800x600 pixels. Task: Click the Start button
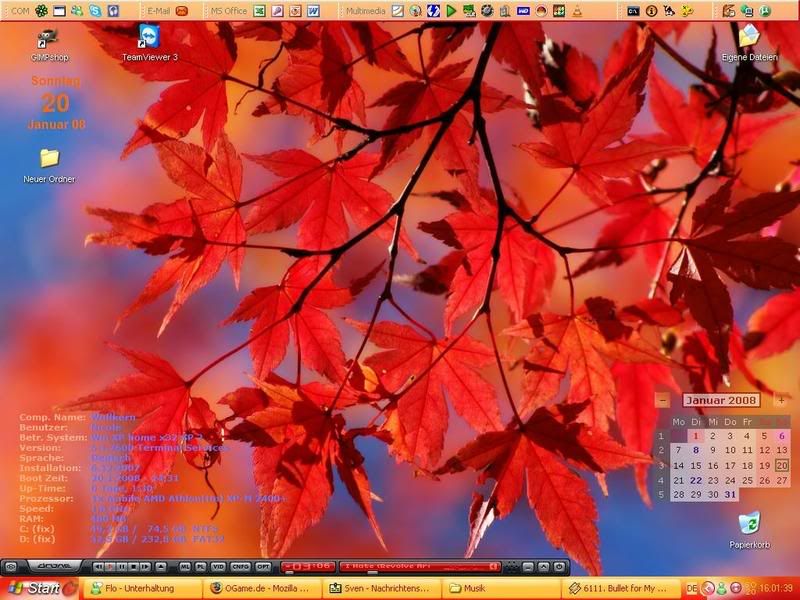[40, 588]
